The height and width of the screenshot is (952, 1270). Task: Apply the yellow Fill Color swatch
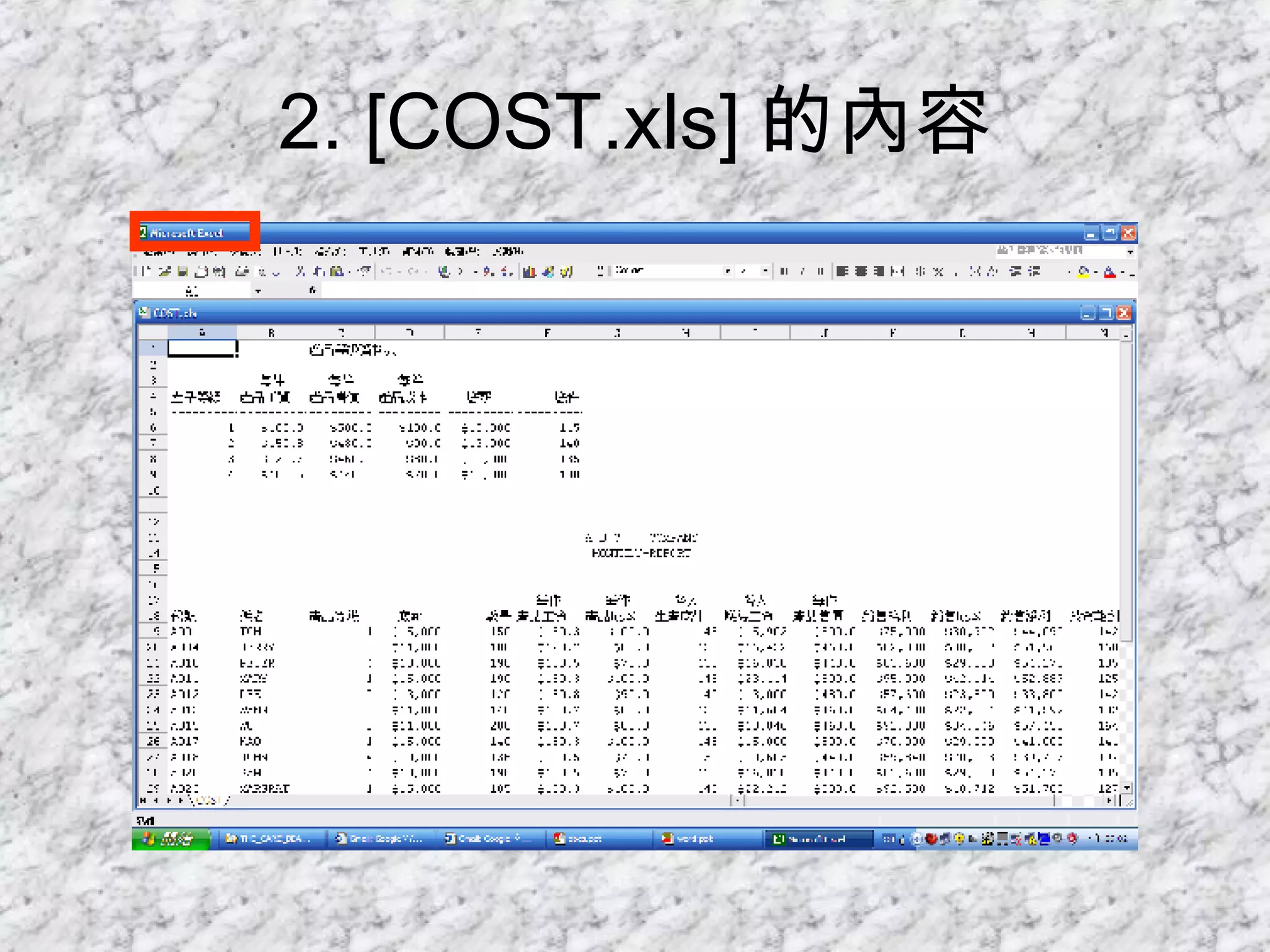click(x=1083, y=271)
